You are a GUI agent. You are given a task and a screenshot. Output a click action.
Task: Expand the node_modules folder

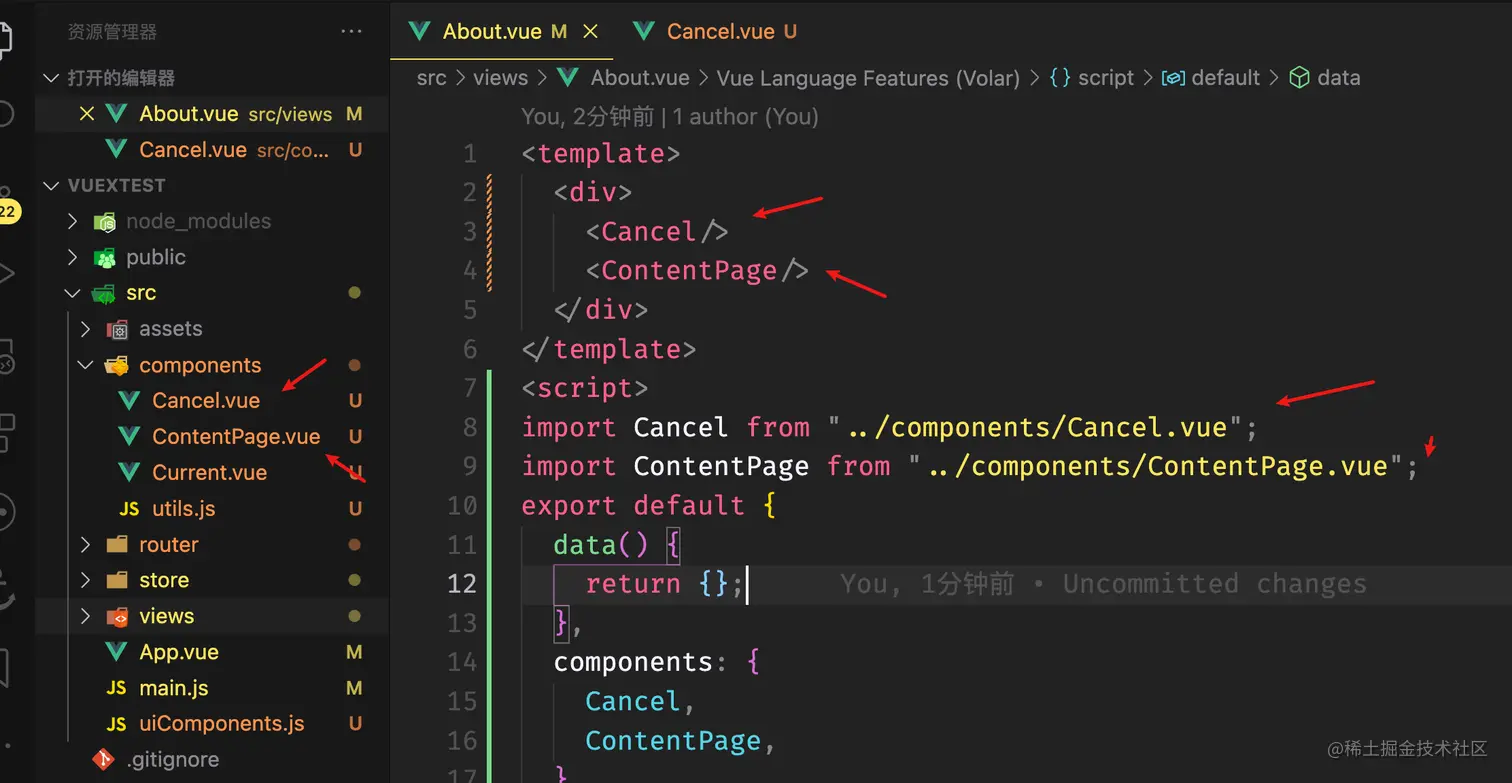pos(72,221)
